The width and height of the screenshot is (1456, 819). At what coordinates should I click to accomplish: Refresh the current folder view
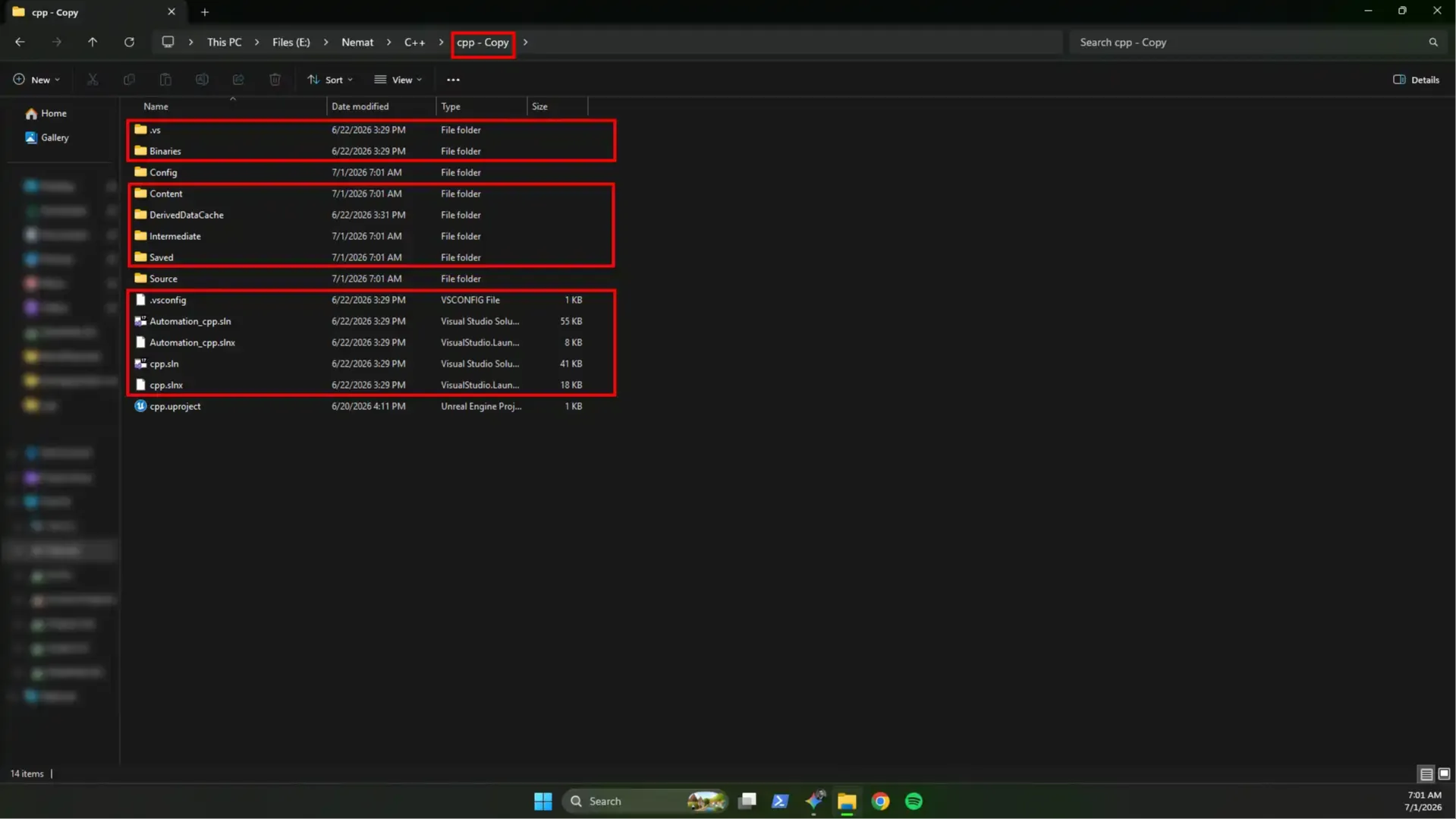129,43
